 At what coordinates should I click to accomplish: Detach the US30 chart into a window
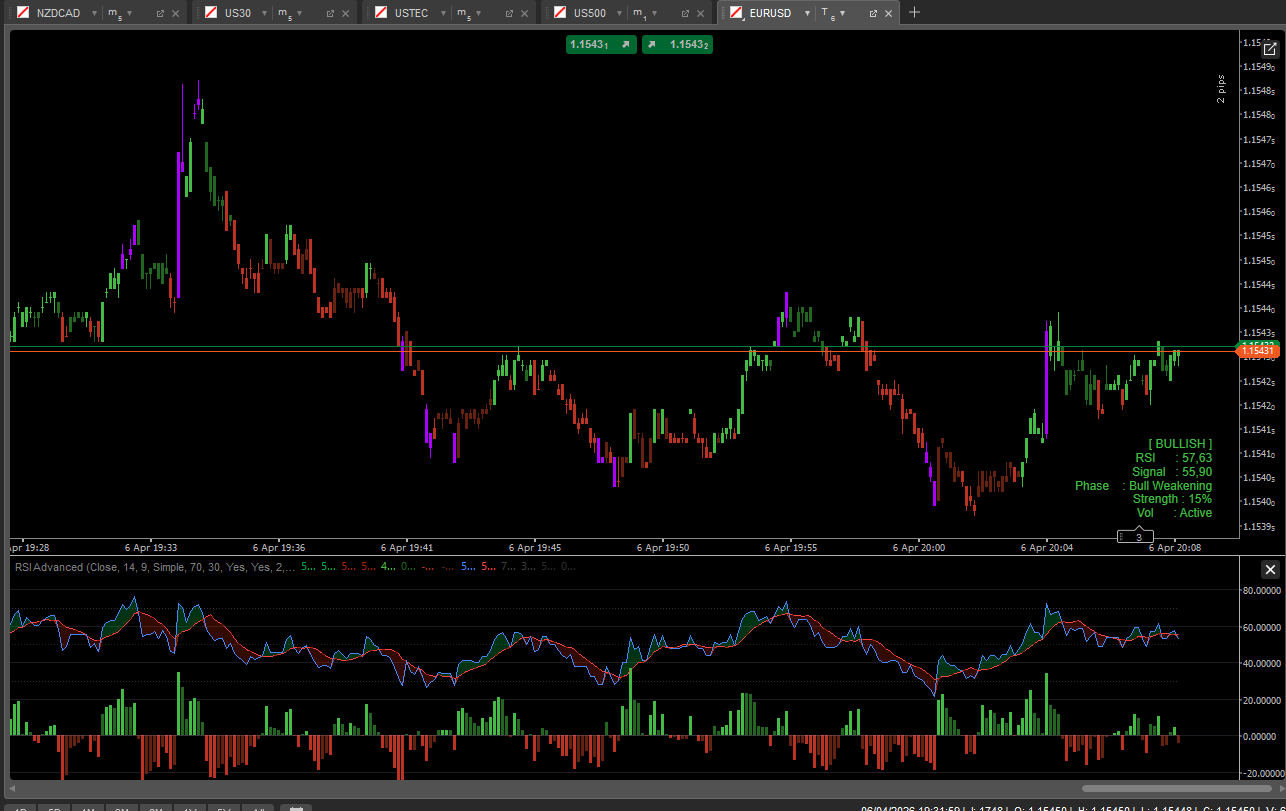click(x=331, y=13)
